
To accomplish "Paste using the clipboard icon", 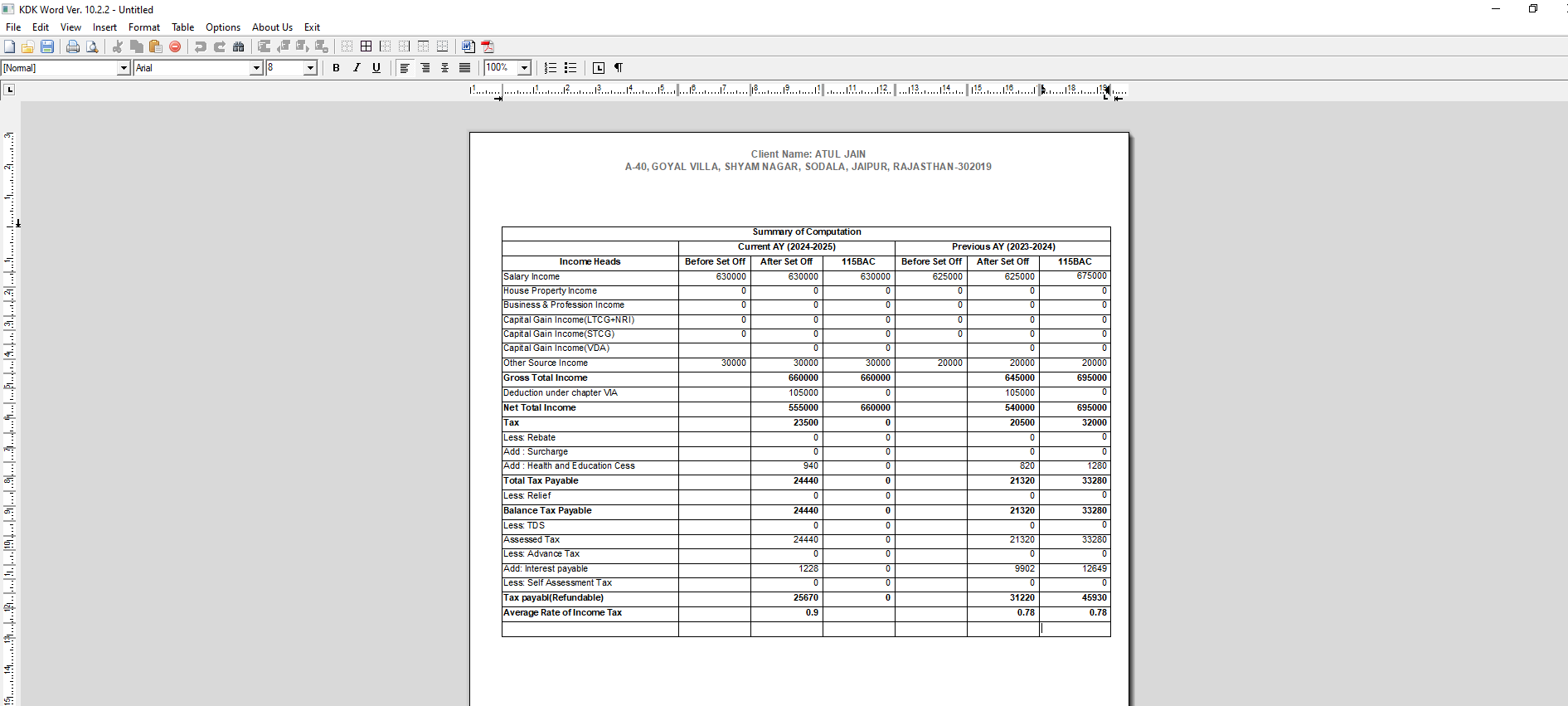I will pos(156,46).
